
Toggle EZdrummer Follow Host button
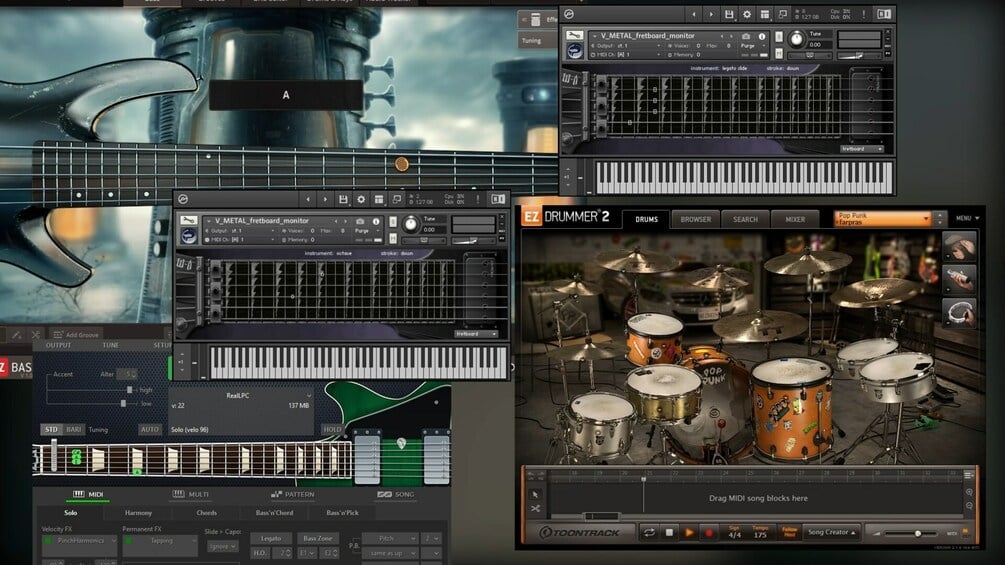pyautogui.click(x=790, y=532)
